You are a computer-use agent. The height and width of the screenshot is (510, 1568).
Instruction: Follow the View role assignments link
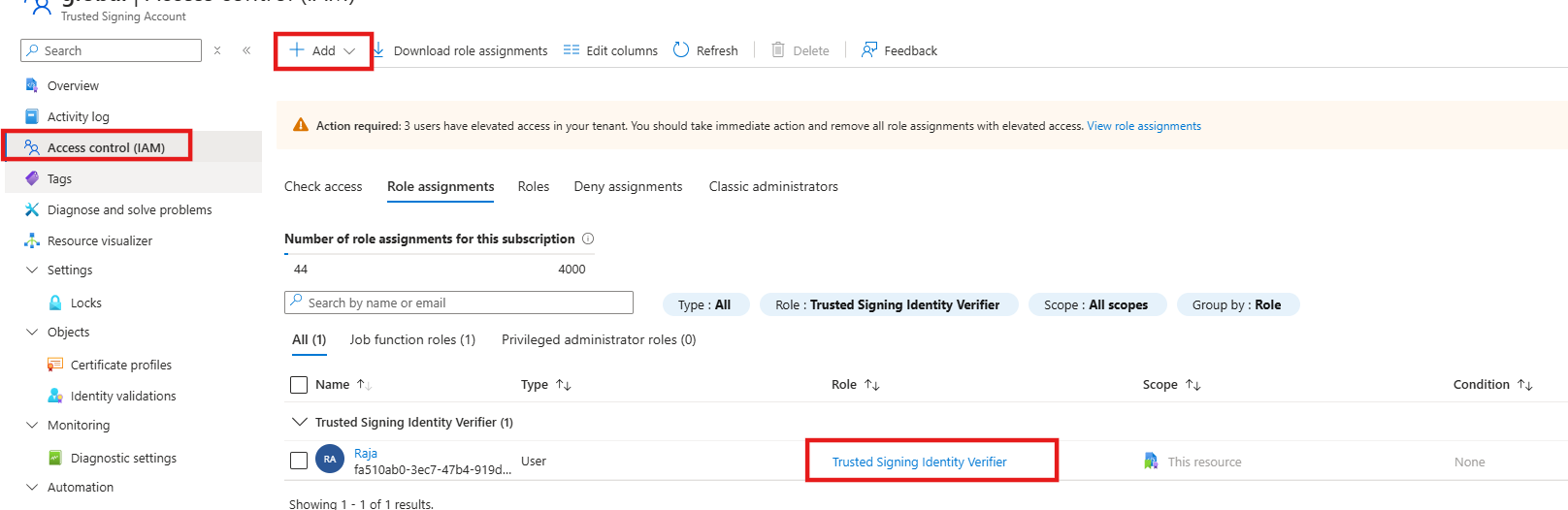point(1144,126)
